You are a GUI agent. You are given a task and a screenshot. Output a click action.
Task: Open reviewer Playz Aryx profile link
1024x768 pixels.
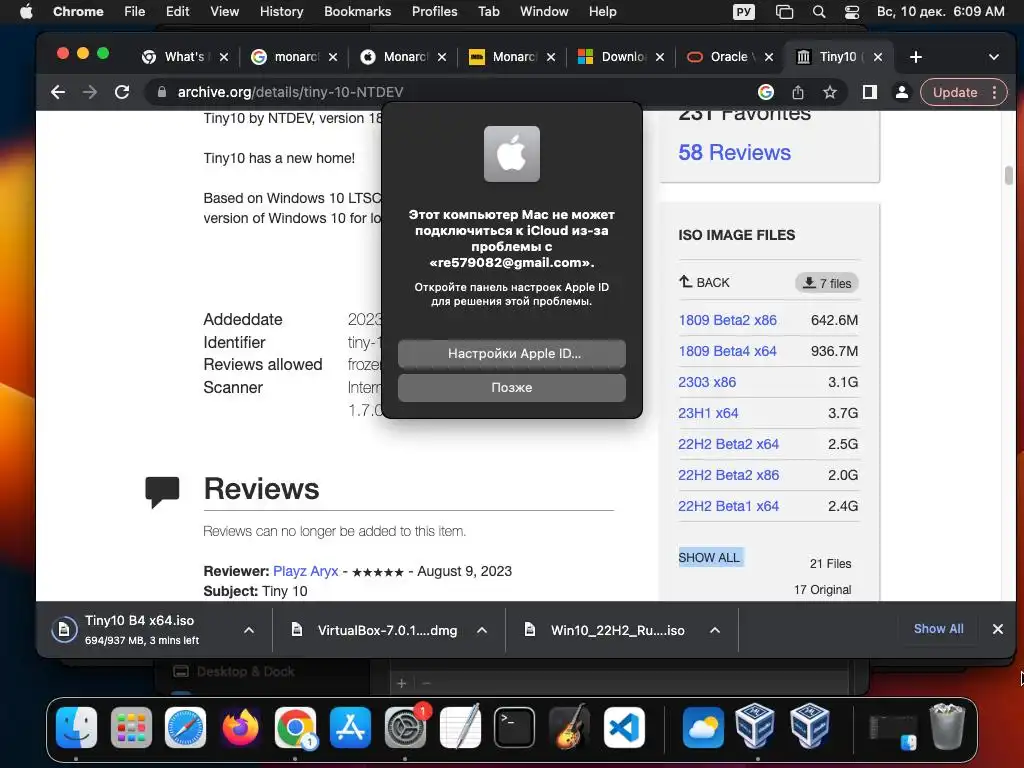click(x=306, y=571)
